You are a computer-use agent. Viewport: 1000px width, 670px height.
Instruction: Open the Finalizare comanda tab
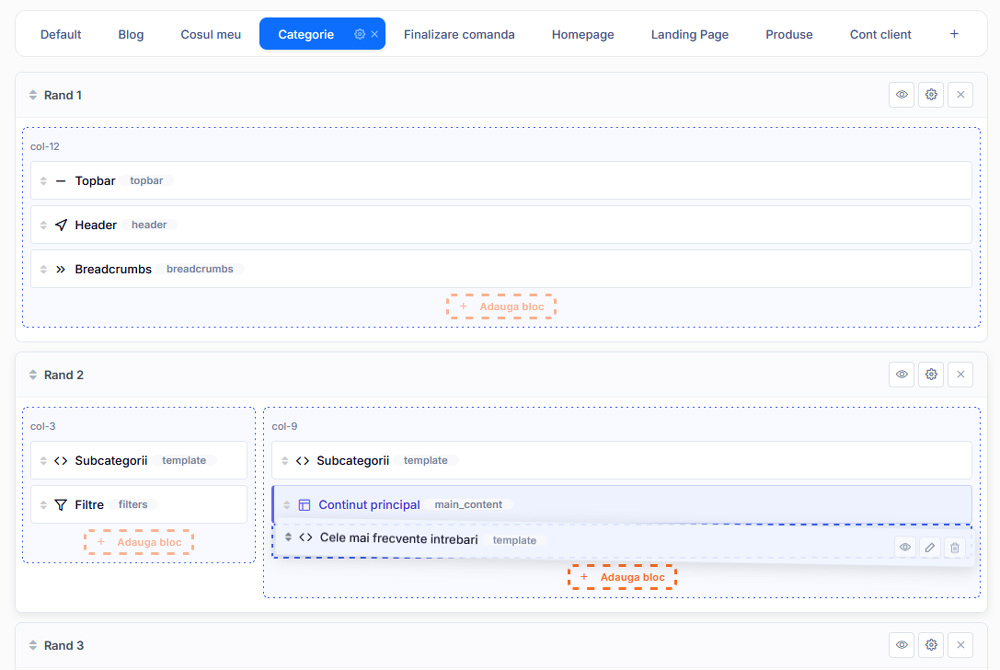(x=459, y=34)
